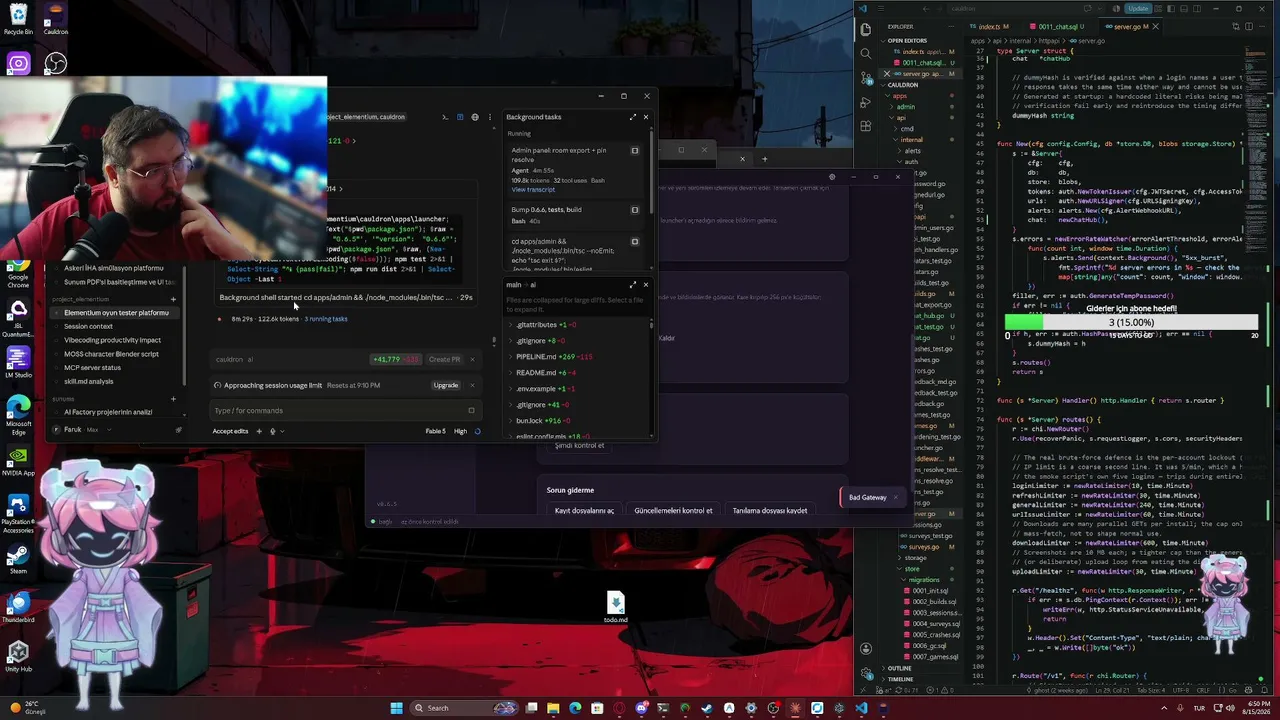Add a new session under project_elementium

tap(173, 299)
